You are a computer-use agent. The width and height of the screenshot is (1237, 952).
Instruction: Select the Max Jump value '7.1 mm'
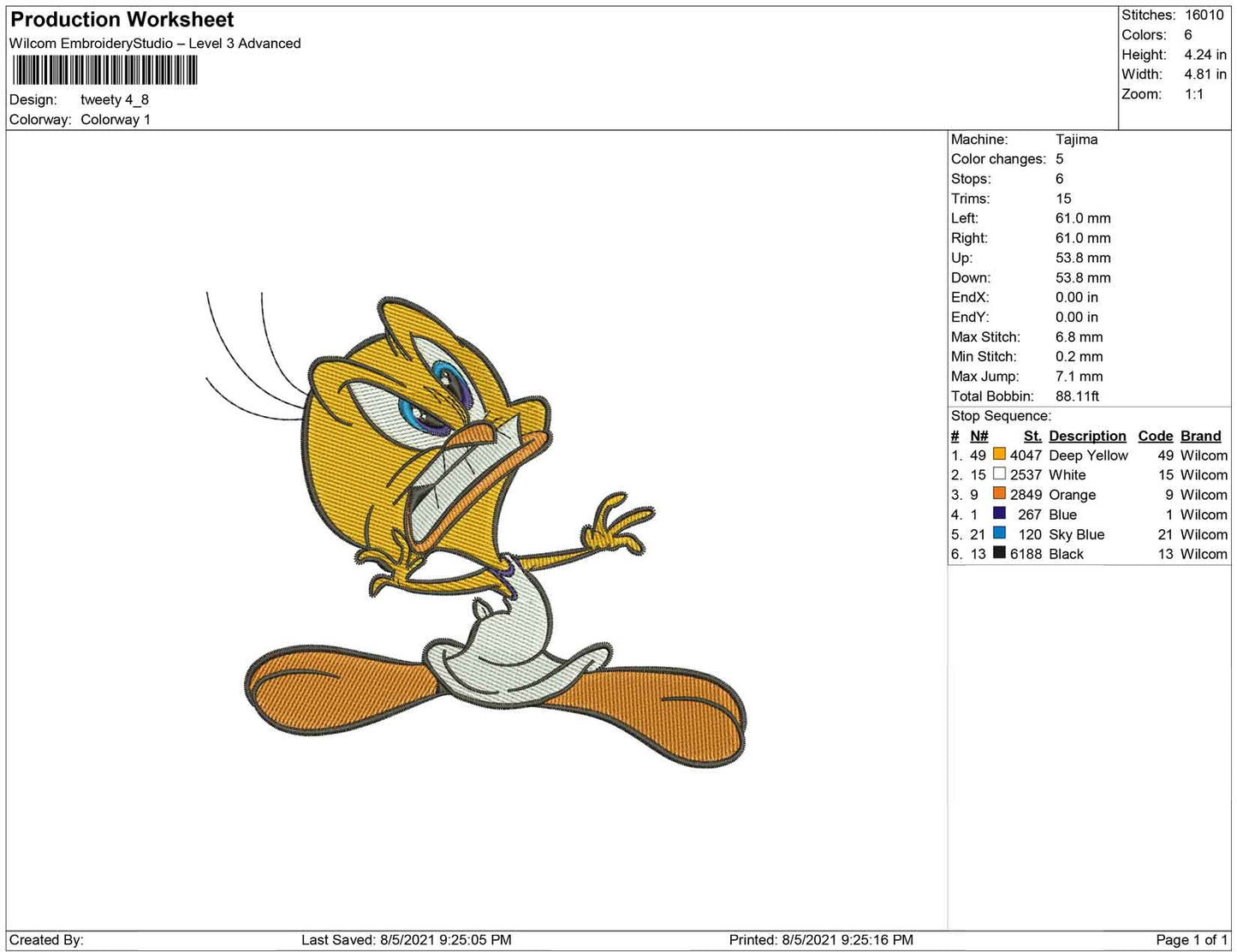pyautogui.click(x=1079, y=377)
